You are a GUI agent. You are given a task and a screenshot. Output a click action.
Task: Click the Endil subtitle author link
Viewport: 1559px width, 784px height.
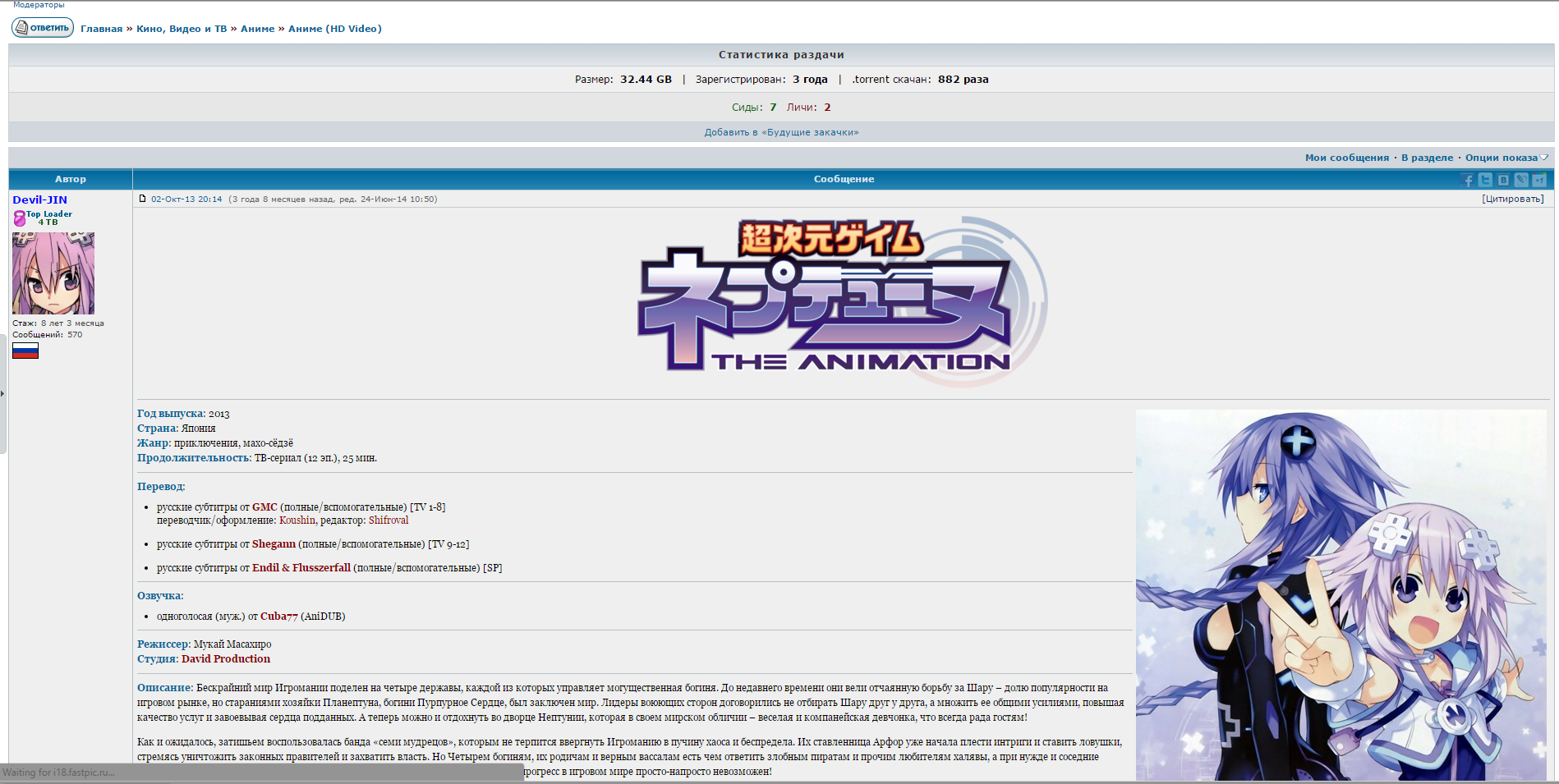click(x=265, y=568)
